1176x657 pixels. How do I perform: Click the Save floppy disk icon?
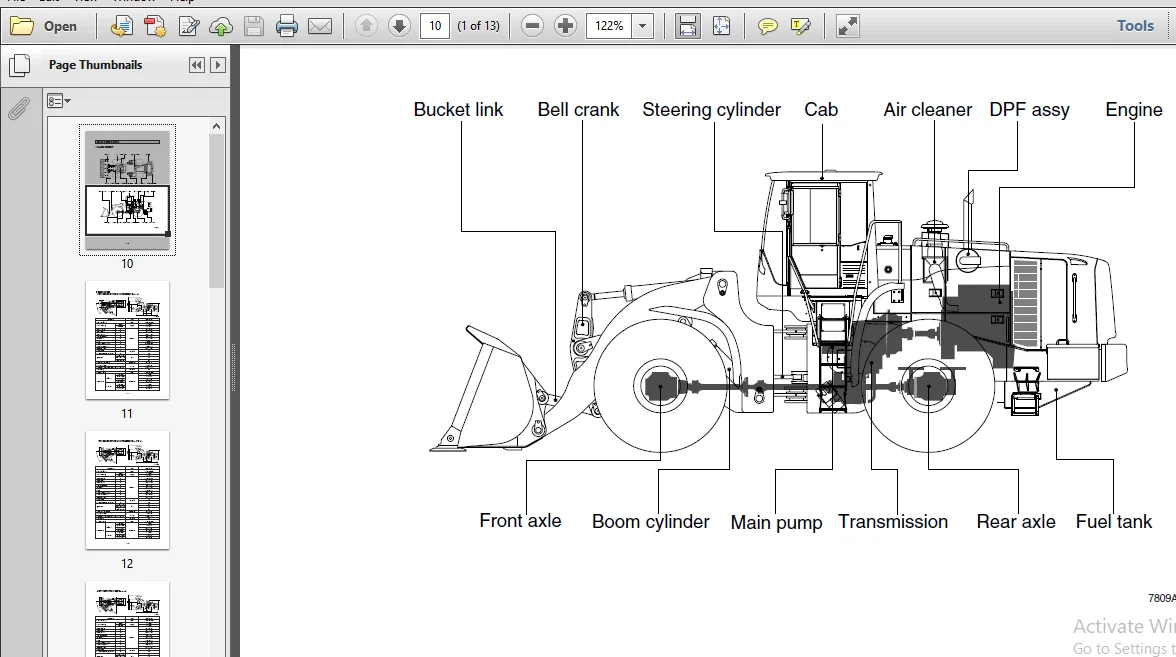click(254, 26)
